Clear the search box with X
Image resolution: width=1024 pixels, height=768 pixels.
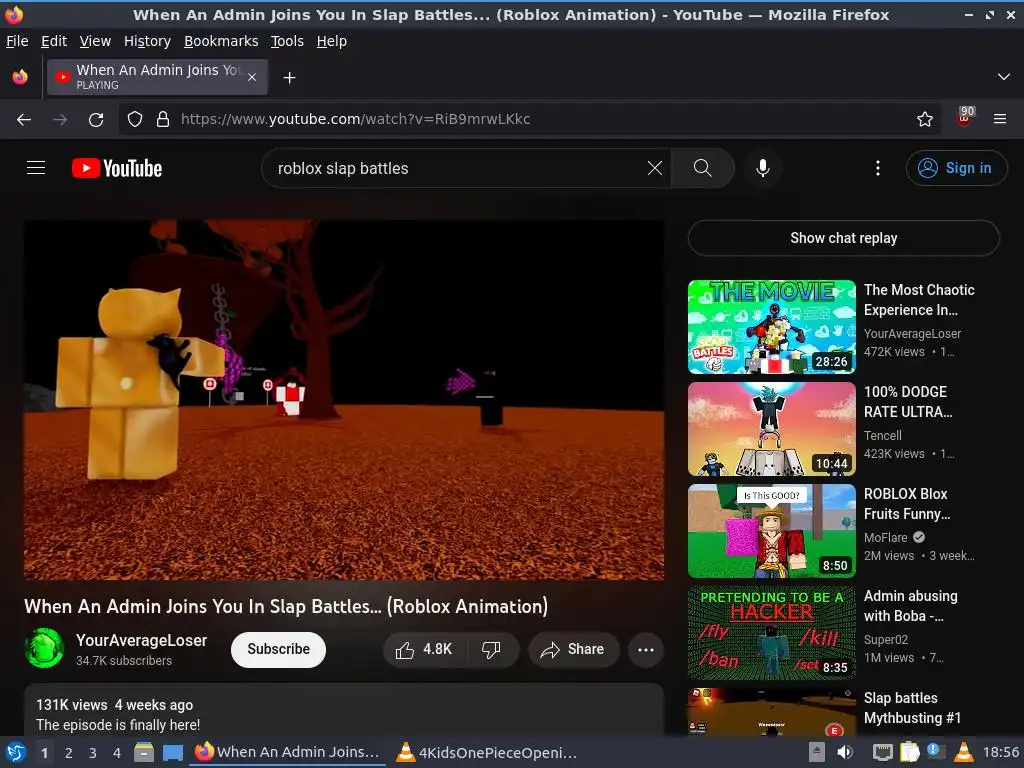pos(655,168)
